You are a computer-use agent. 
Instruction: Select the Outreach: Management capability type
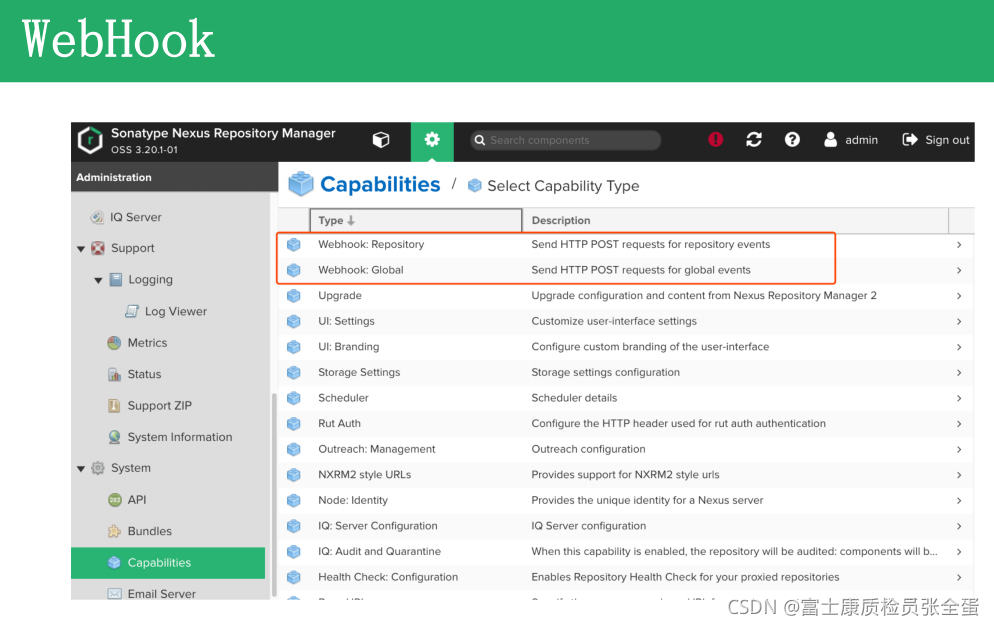point(377,449)
